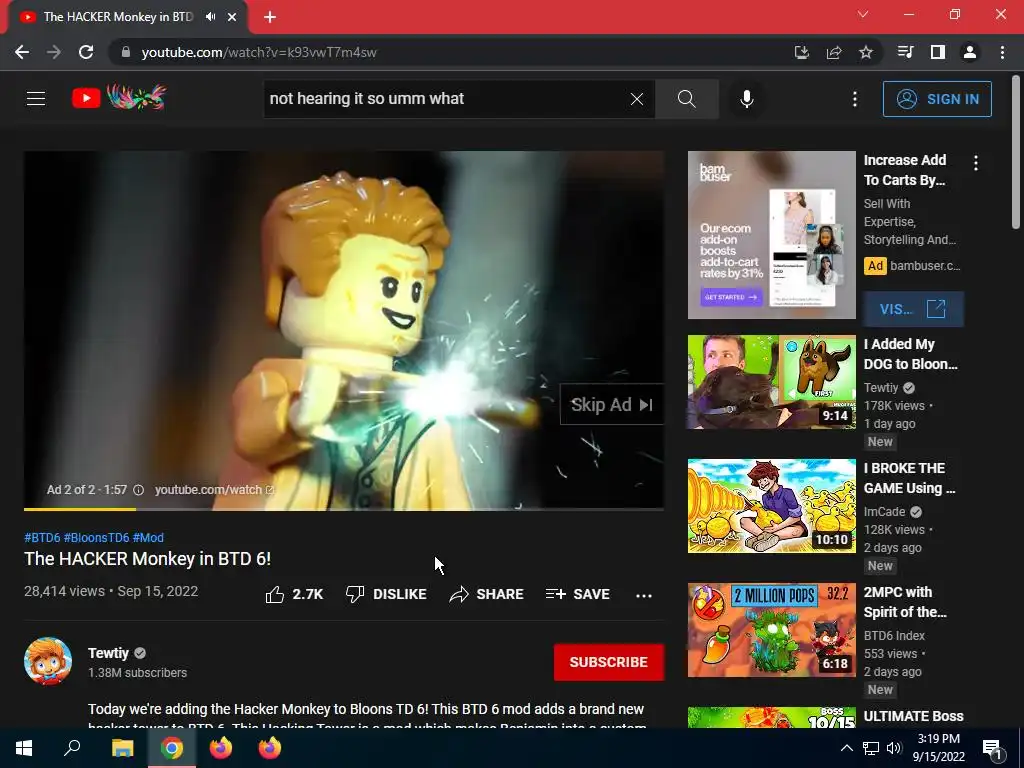Go forward in browser history
Image resolution: width=1024 pixels, height=768 pixels.
54,52
